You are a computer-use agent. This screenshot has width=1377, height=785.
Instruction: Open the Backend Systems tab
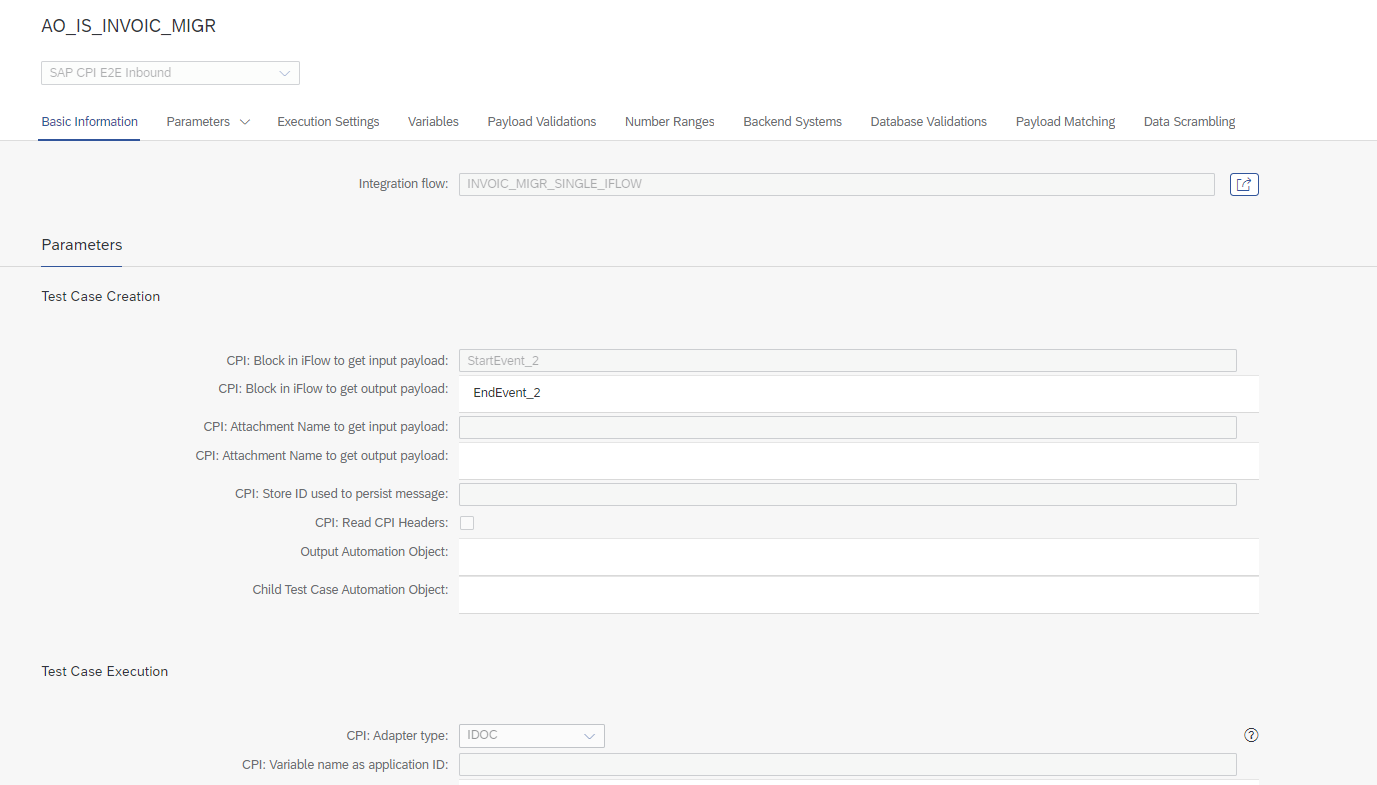pyautogui.click(x=792, y=122)
